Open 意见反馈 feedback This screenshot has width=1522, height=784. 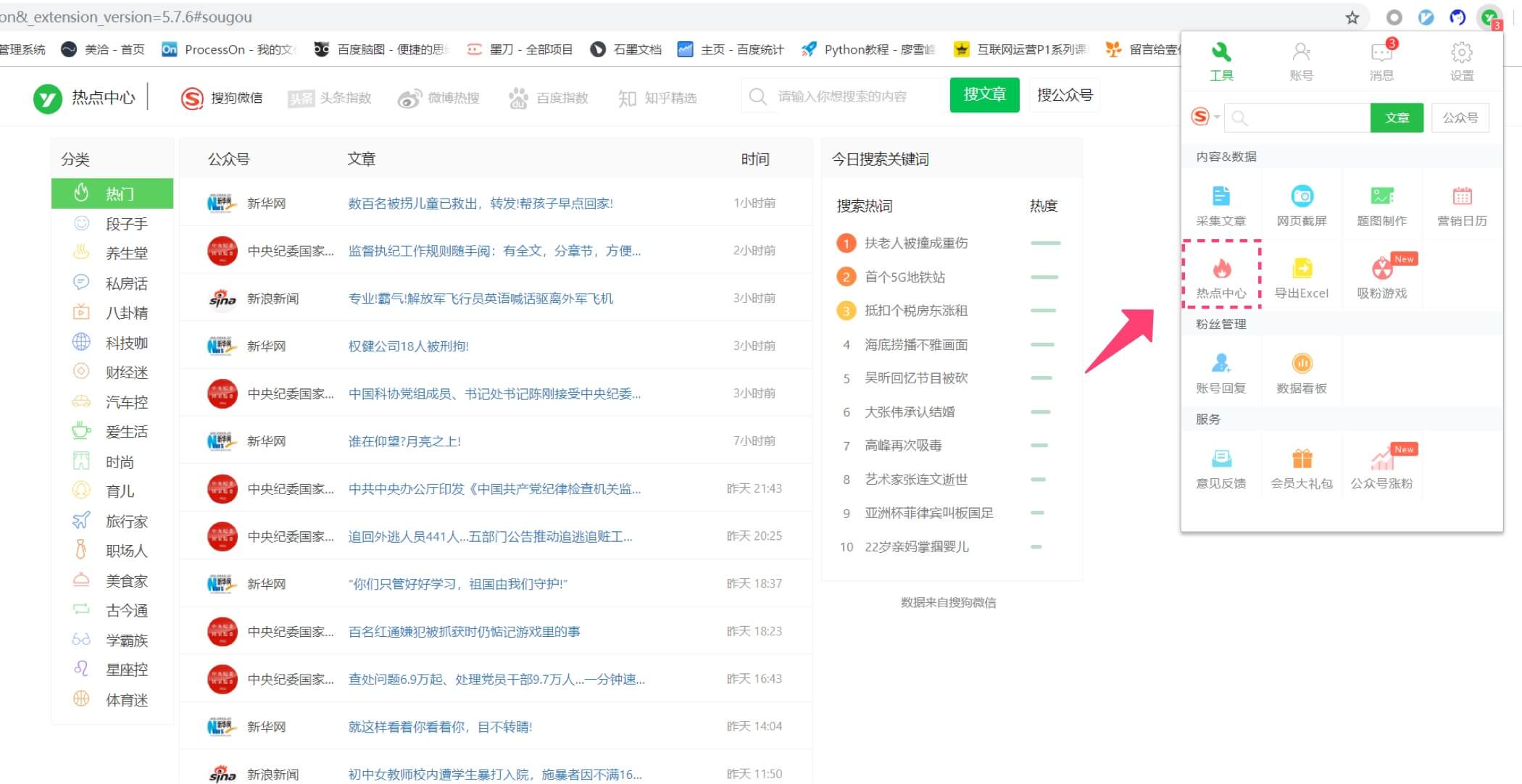tap(1221, 469)
